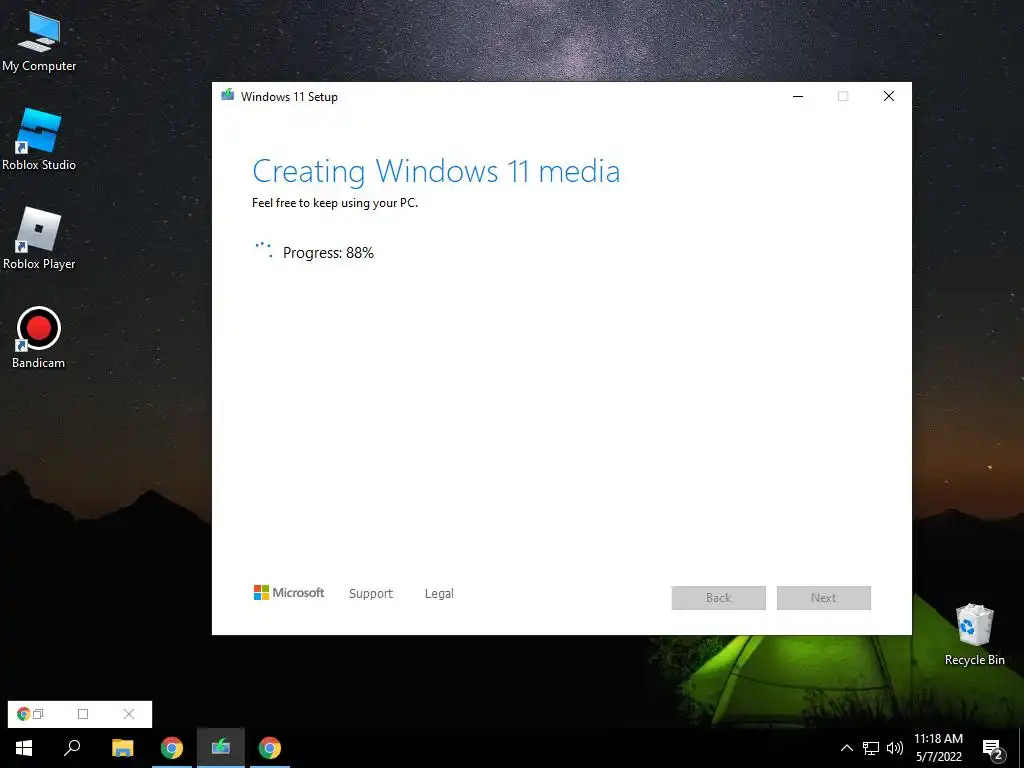Click the Chrome icon in small floating window
Image resolution: width=1024 pixels, height=768 pixels.
click(x=24, y=714)
